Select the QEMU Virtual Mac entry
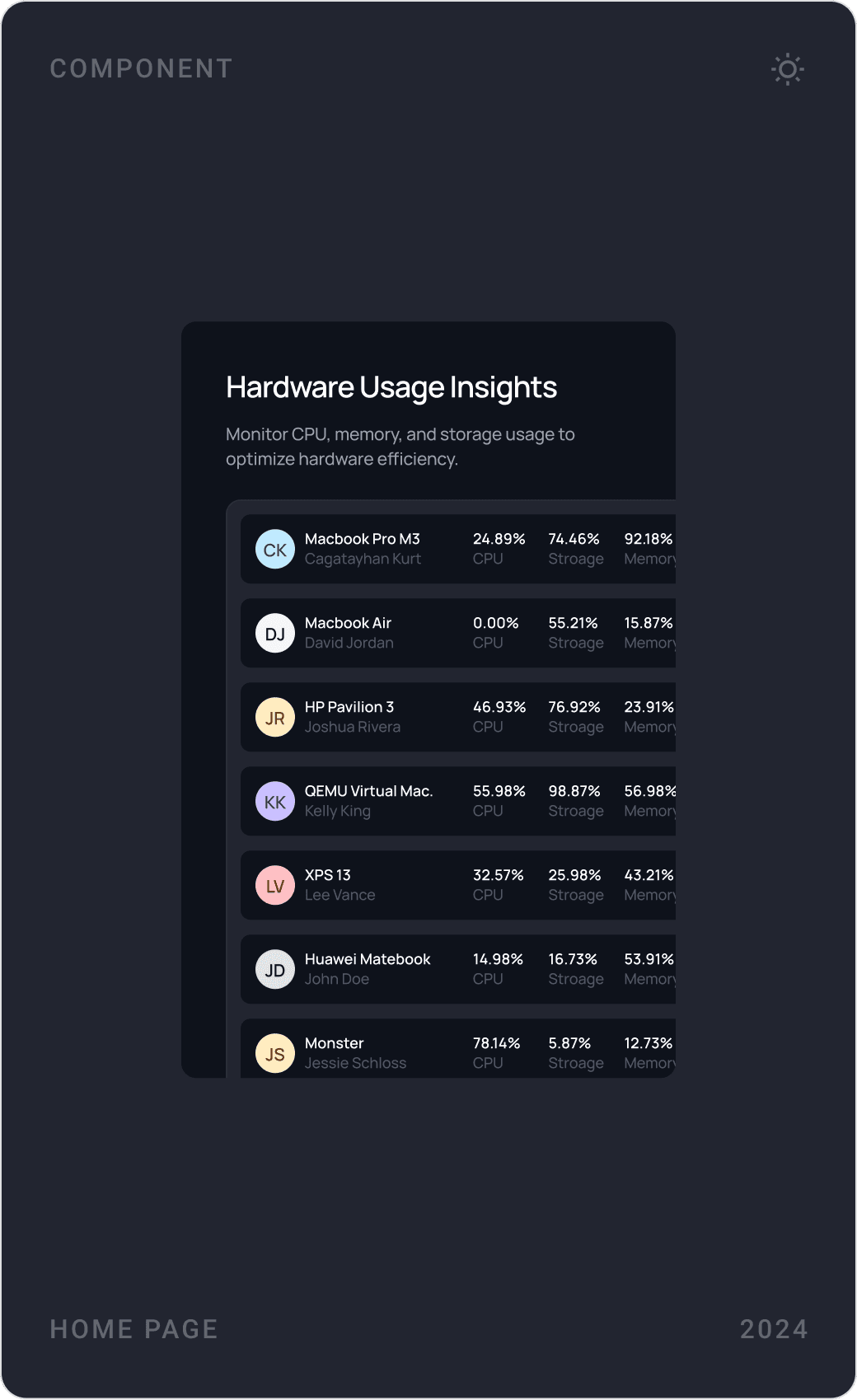 coord(453,801)
